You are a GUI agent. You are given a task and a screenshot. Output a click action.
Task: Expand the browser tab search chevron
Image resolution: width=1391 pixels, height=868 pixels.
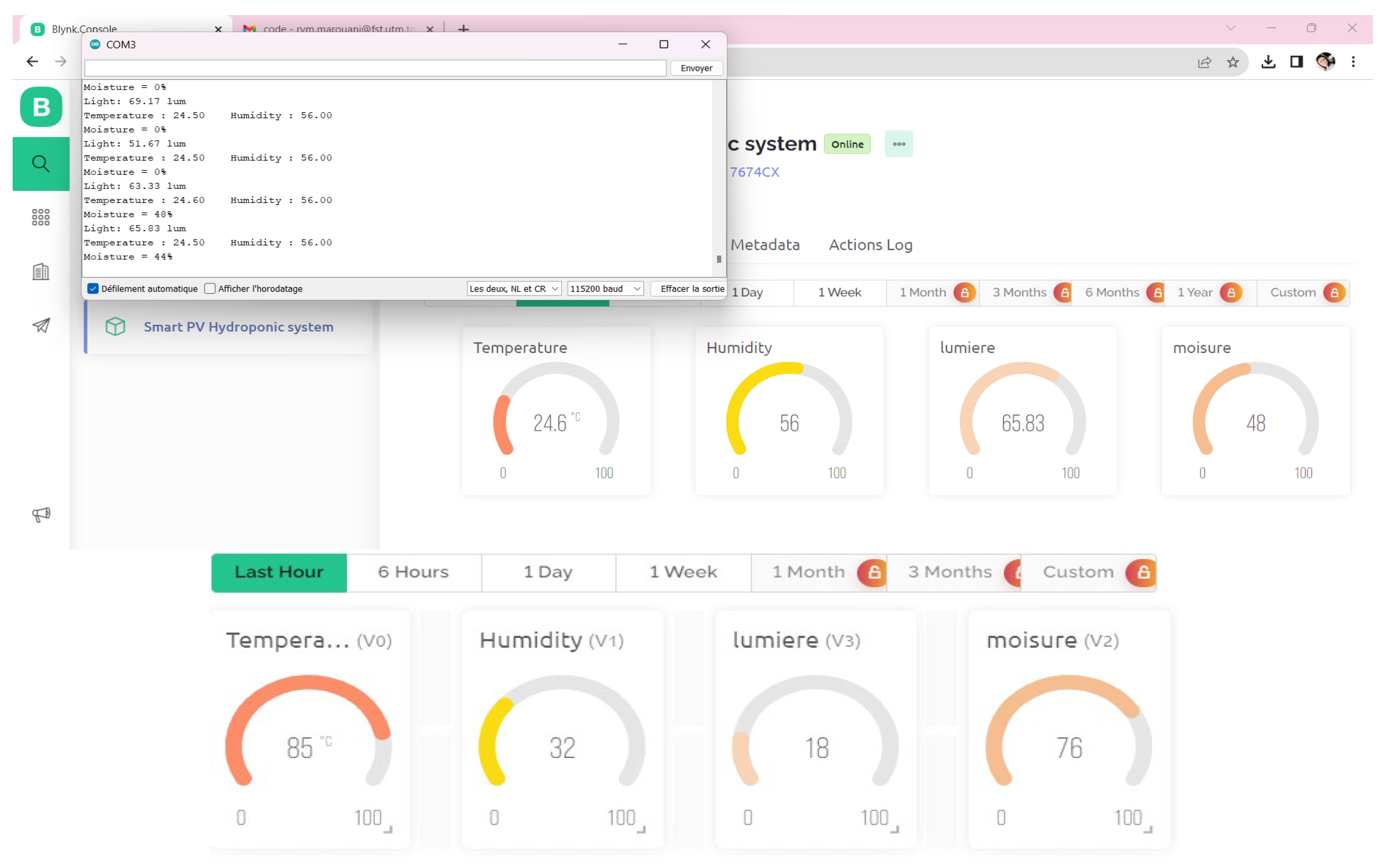point(1230,28)
